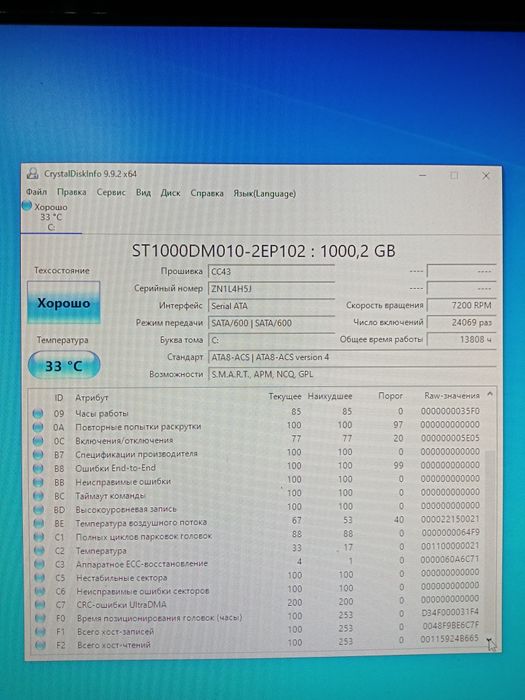Click status icon of C2 Температура row
525x700 pixels.
click(39, 551)
